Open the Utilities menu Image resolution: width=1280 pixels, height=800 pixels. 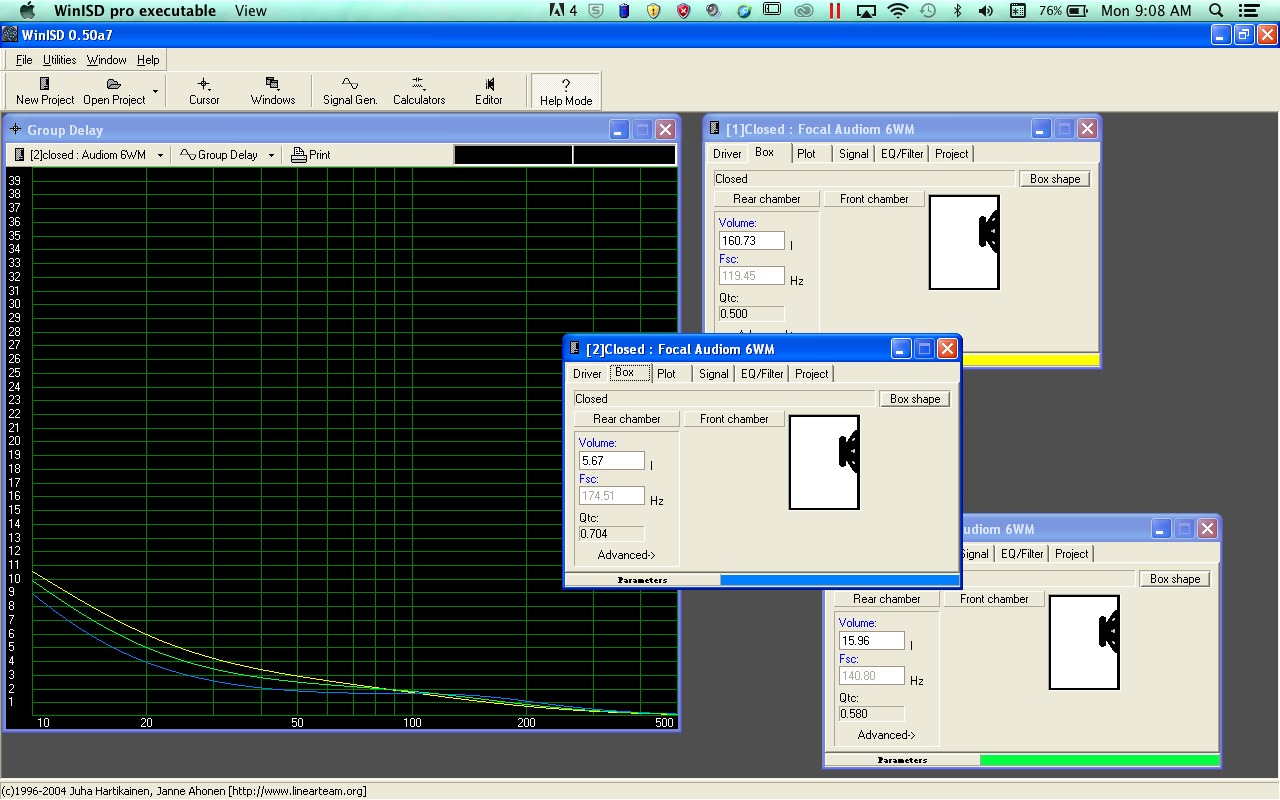pyautogui.click(x=60, y=60)
